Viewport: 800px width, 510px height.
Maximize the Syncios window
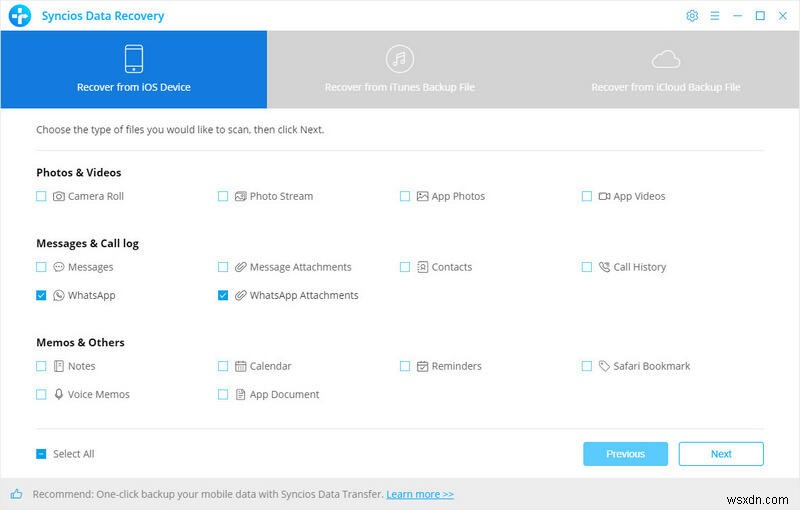click(760, 16)
